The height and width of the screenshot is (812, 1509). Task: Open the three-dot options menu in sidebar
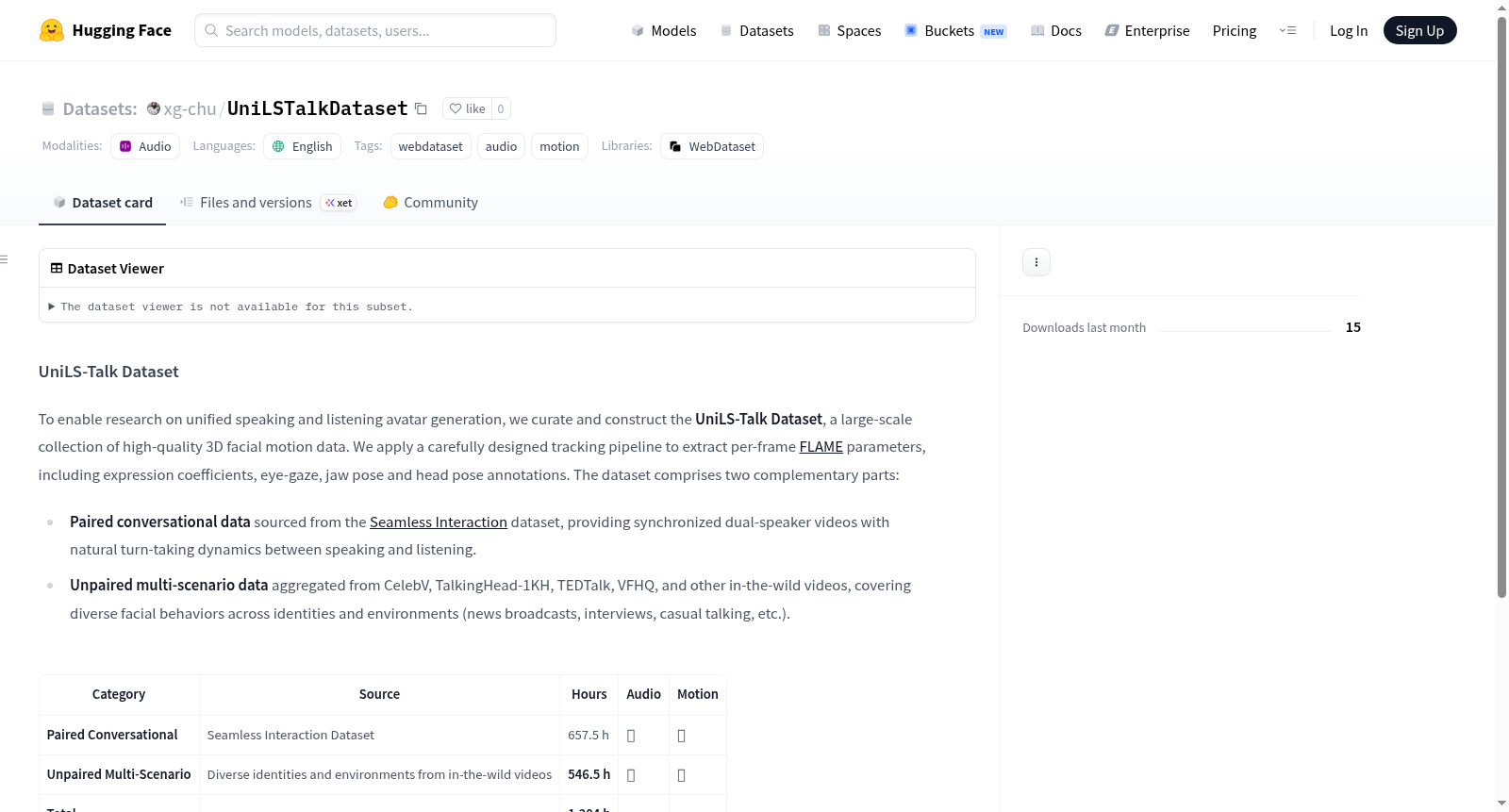pos(1036,262)
